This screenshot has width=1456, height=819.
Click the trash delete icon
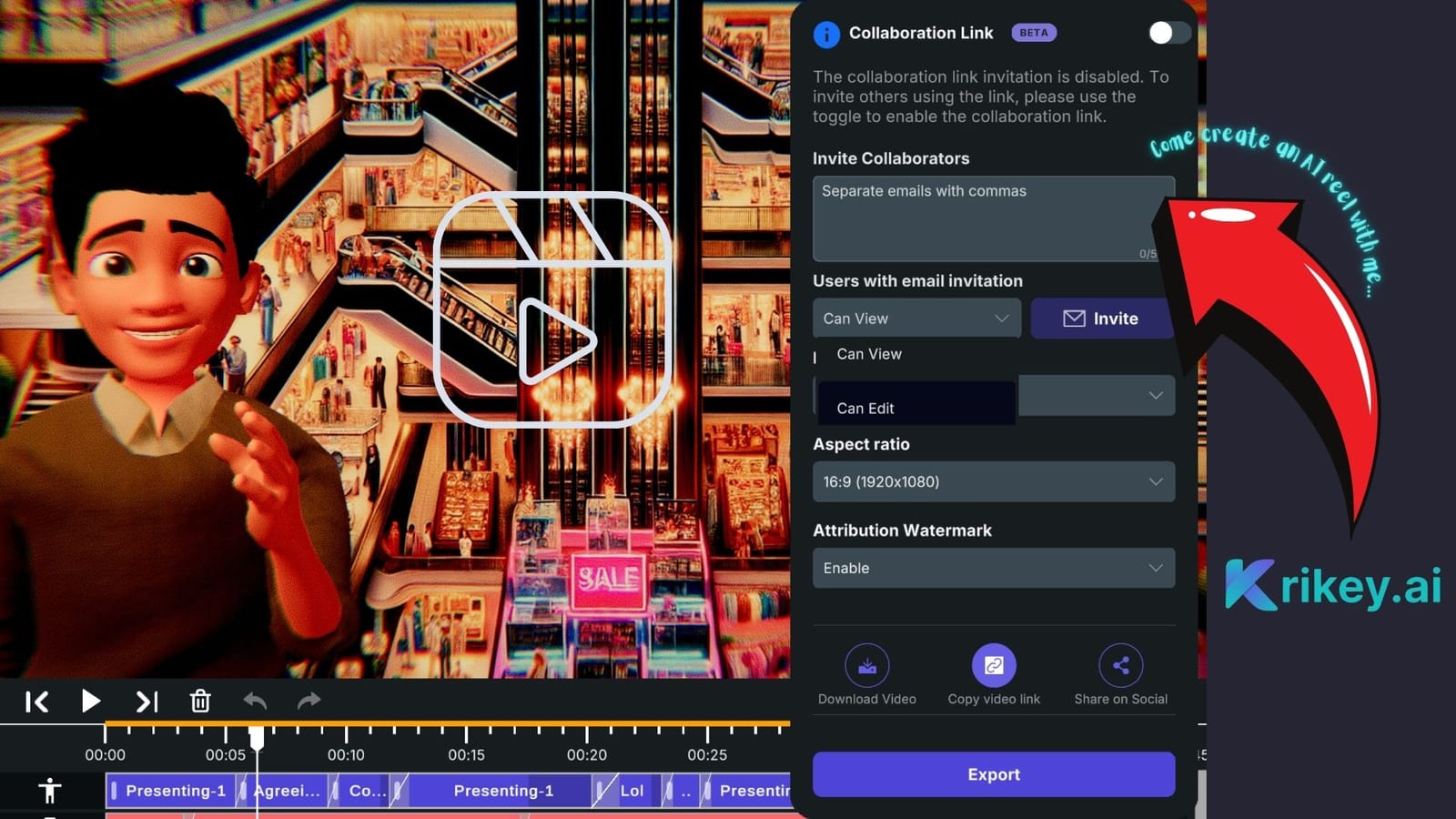click(x=200, y=701)
